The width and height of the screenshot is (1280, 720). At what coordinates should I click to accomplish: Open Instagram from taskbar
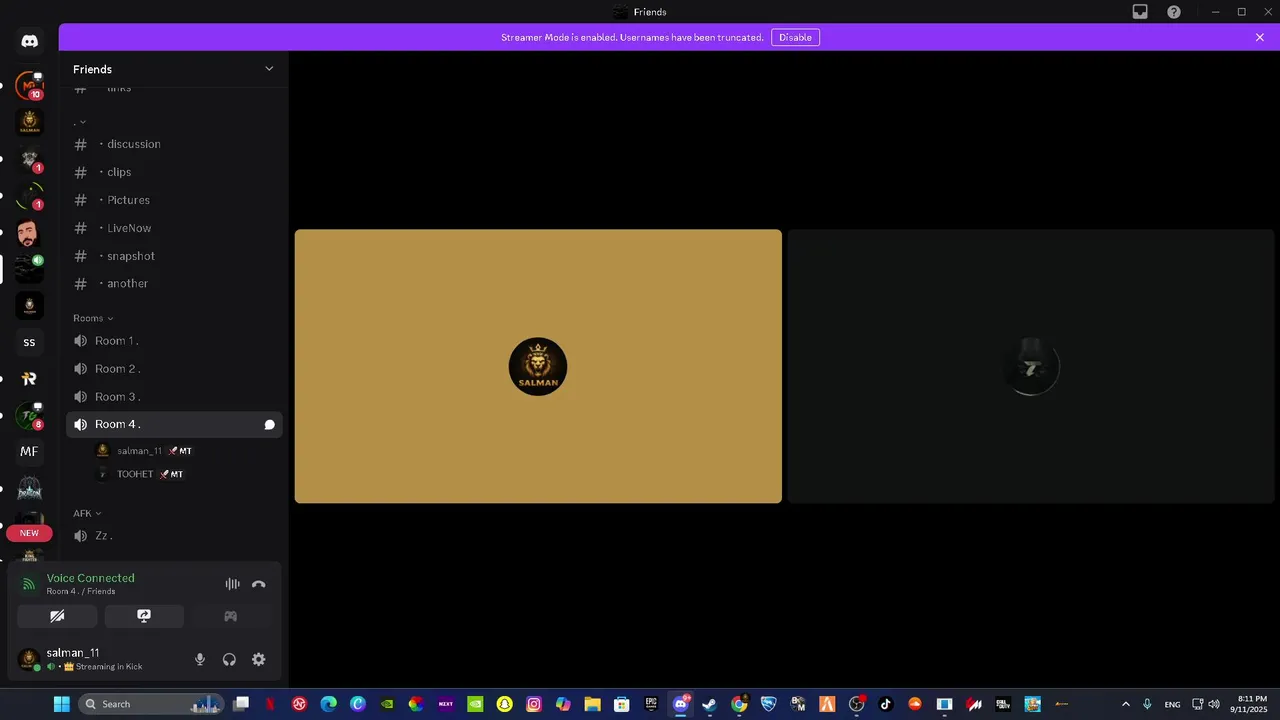pos(534,704)
